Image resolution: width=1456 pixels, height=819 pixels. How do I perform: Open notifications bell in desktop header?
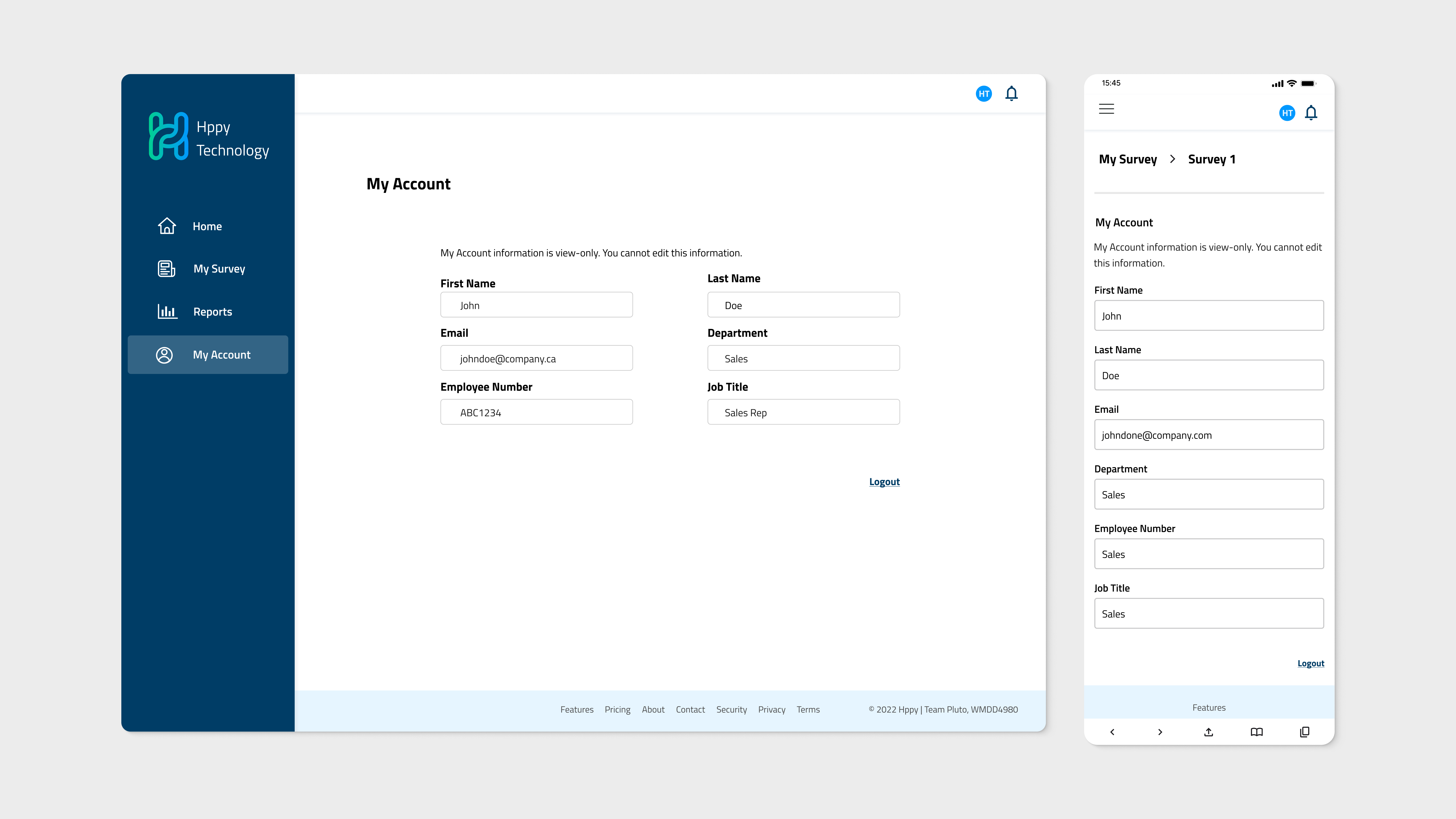(x=1012, y=93)
